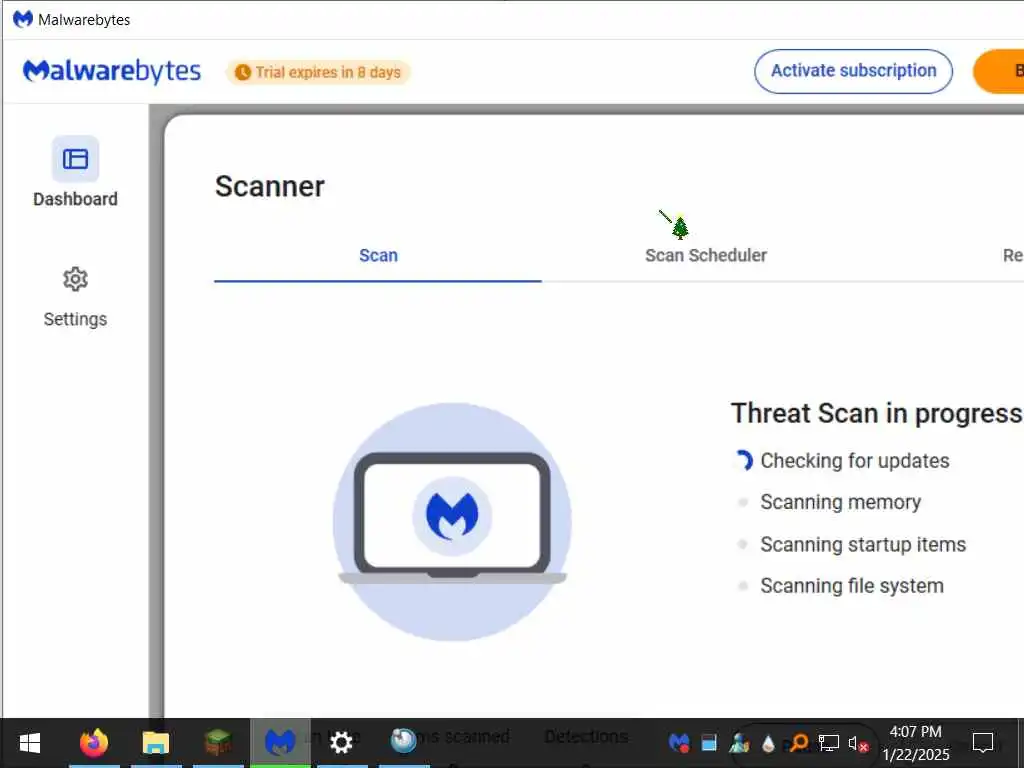This screenshot has width=1024, height=768.
Task: Open the Windows Start menu
Action: point(30,743)
